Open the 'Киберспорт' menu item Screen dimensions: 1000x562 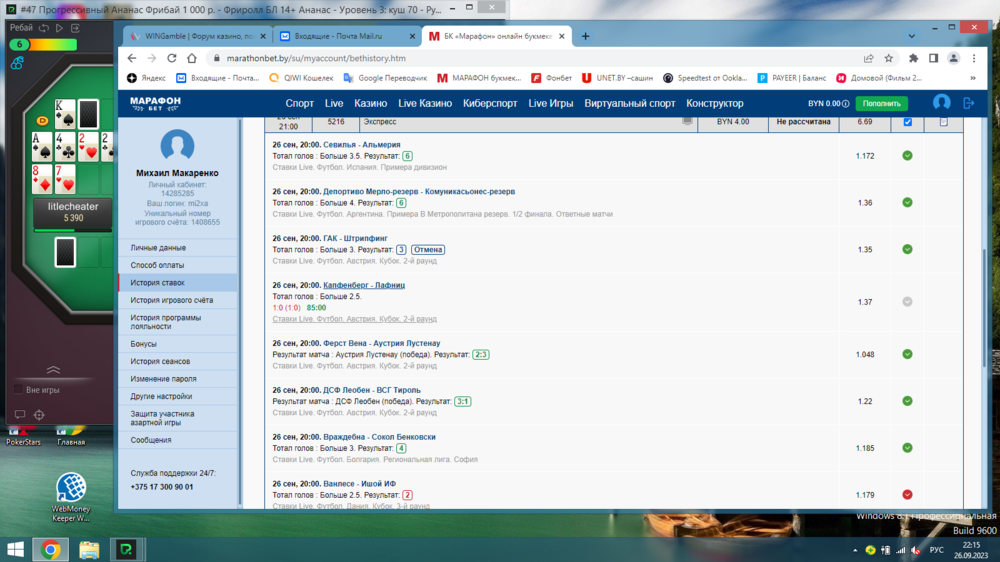tap(490, 103)
